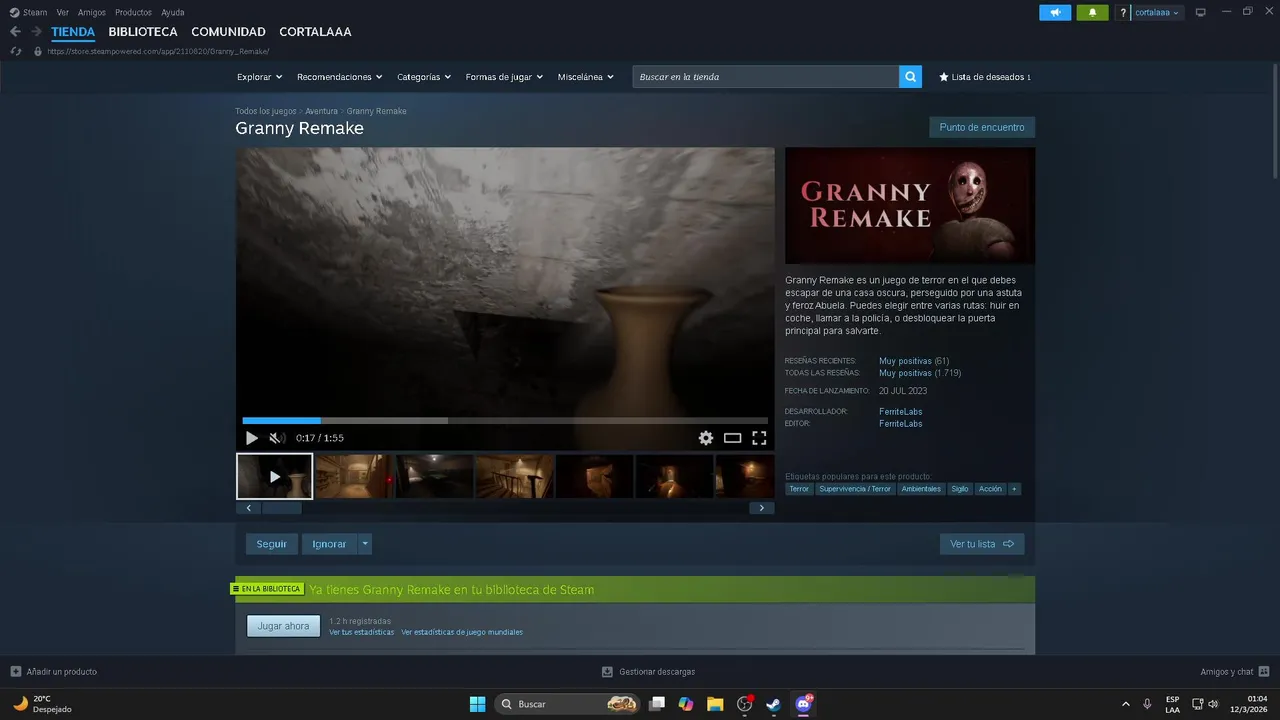Open Windows Start menu
The height and width of the screenshot is (720, 1280).
click(x=477, y=704)
